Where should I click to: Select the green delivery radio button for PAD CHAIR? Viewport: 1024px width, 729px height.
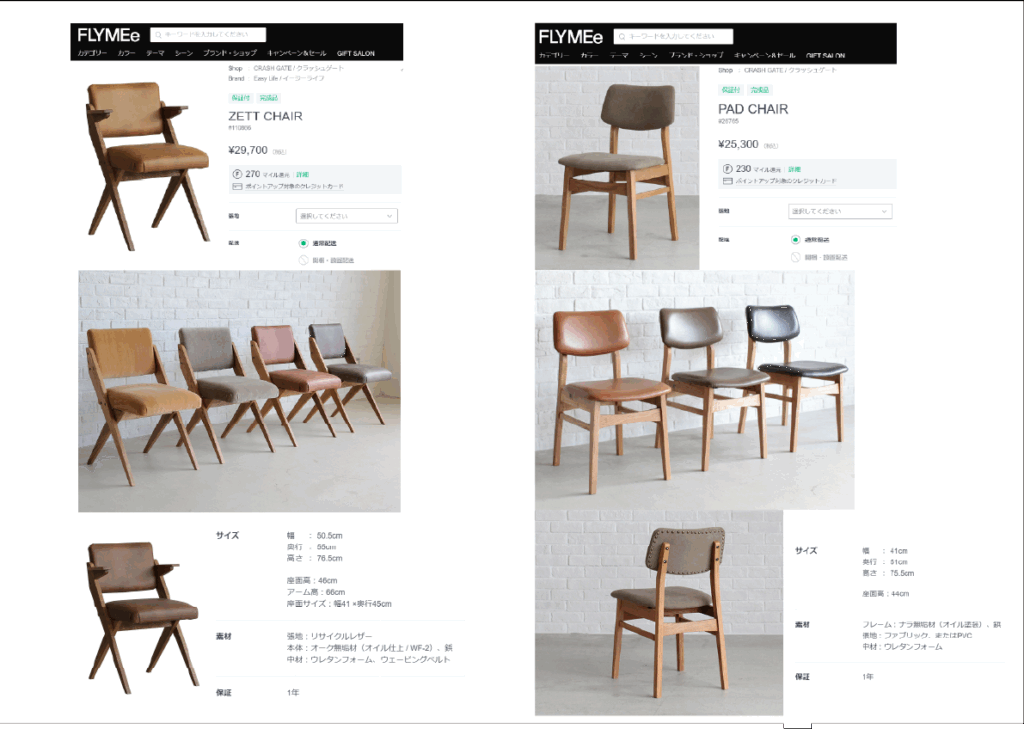[795, 240]
